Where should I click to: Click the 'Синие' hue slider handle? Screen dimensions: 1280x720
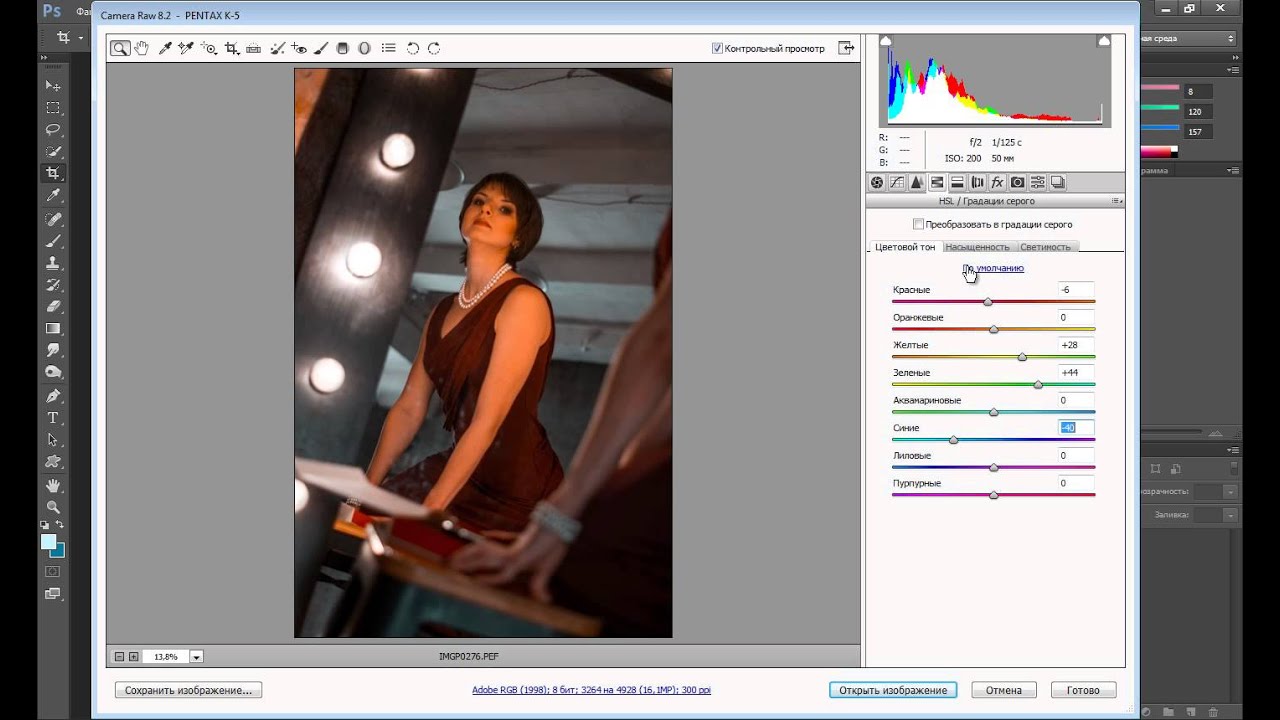coord(953,440)
